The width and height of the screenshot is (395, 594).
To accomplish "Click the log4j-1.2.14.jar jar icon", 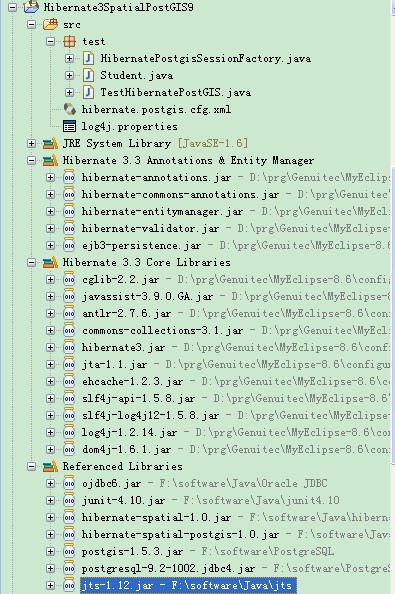I will click(x=69, y=432).
